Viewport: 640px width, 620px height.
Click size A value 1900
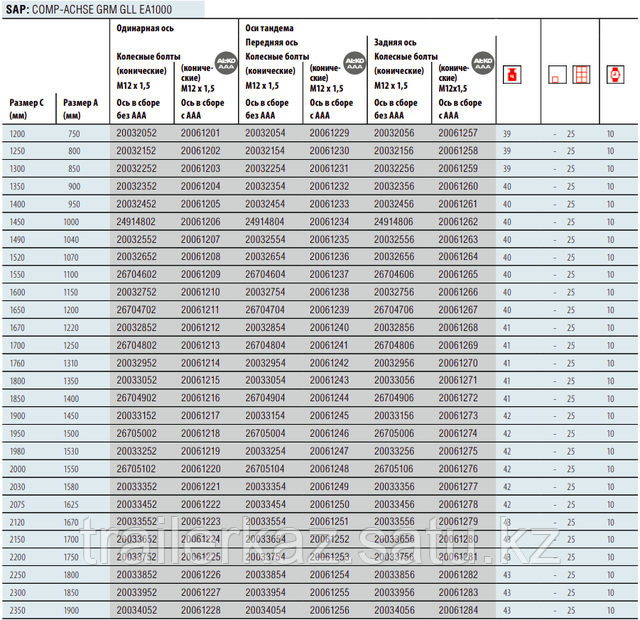pyautogui.click(x=71, y=611)
